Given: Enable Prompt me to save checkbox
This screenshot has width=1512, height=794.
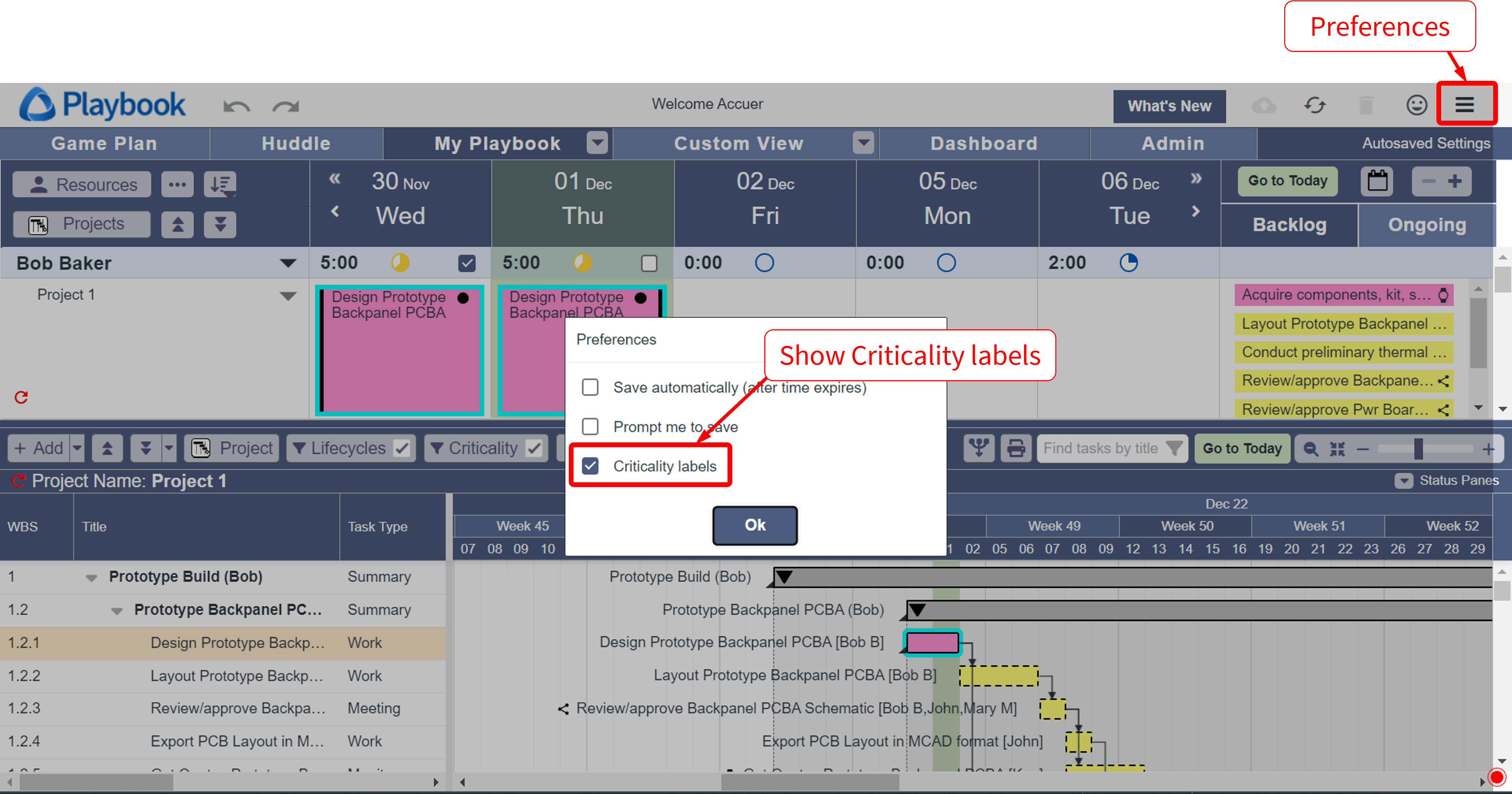Looking at the screenshot, I should pyautogui.click(x=590, y=426).
